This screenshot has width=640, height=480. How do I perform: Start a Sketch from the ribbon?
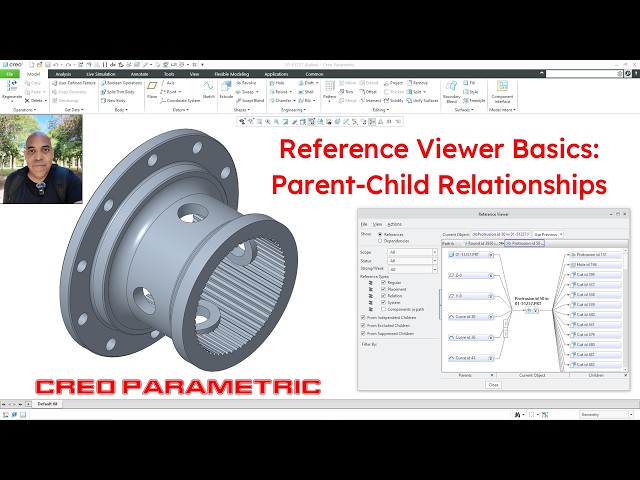(x=209, y=90)
